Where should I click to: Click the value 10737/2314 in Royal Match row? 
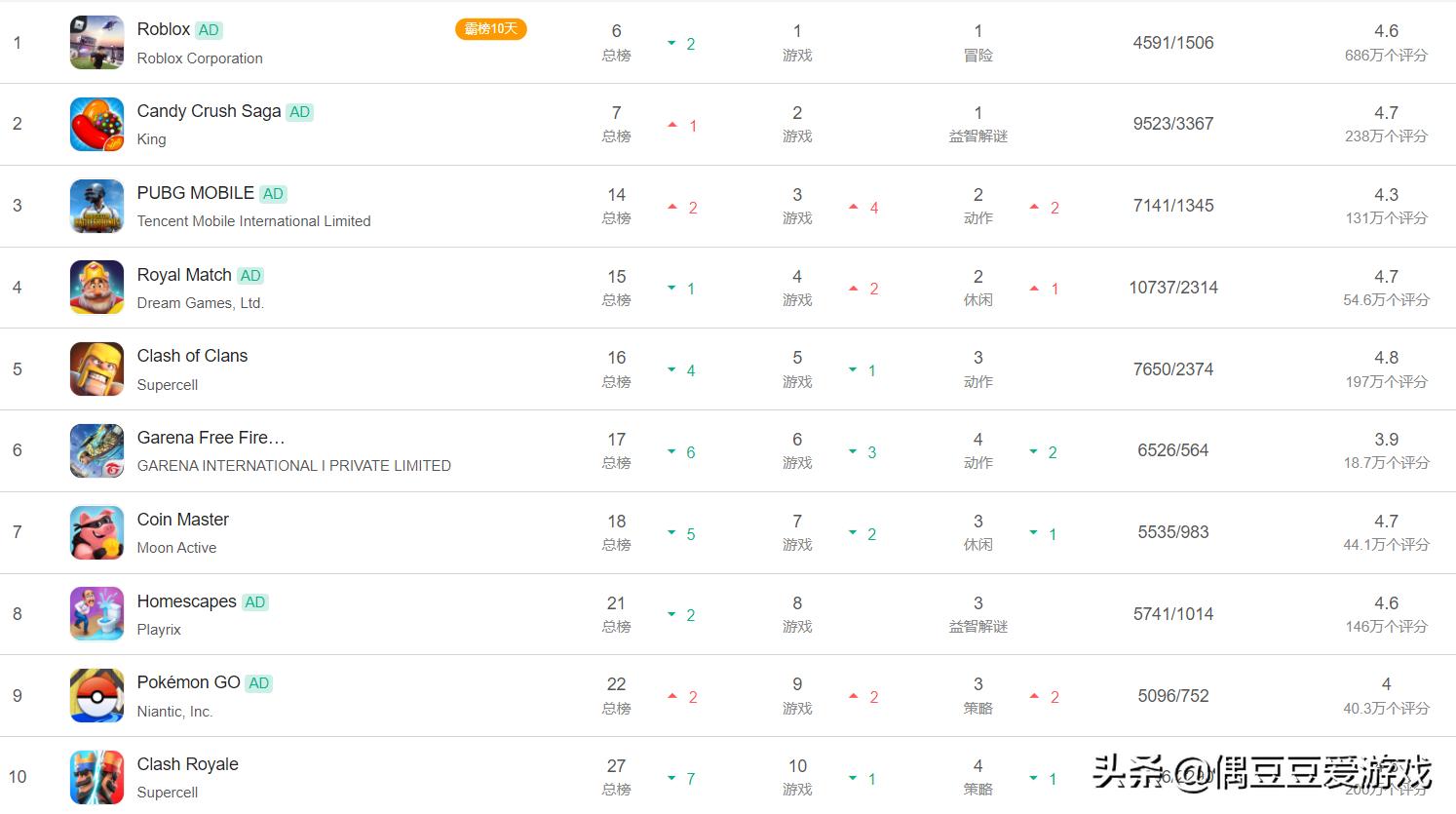(1173, 288)
